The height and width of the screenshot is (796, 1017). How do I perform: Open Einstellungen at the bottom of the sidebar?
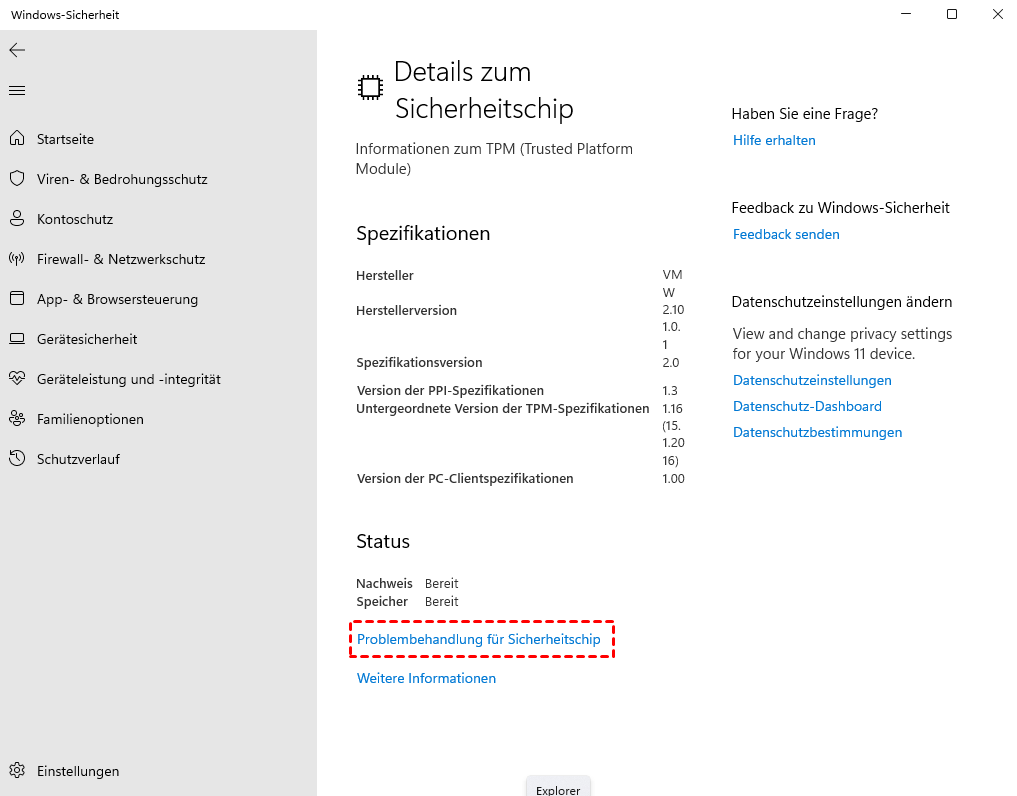pos(78,771)
